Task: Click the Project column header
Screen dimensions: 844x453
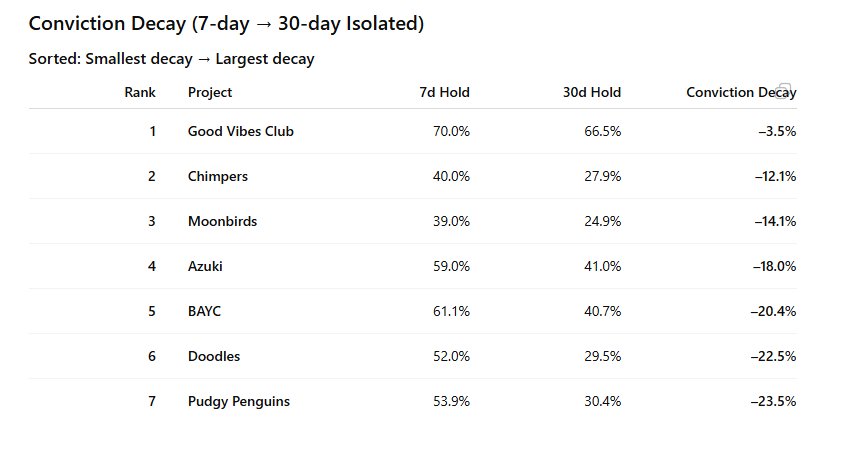Action: 210,93
